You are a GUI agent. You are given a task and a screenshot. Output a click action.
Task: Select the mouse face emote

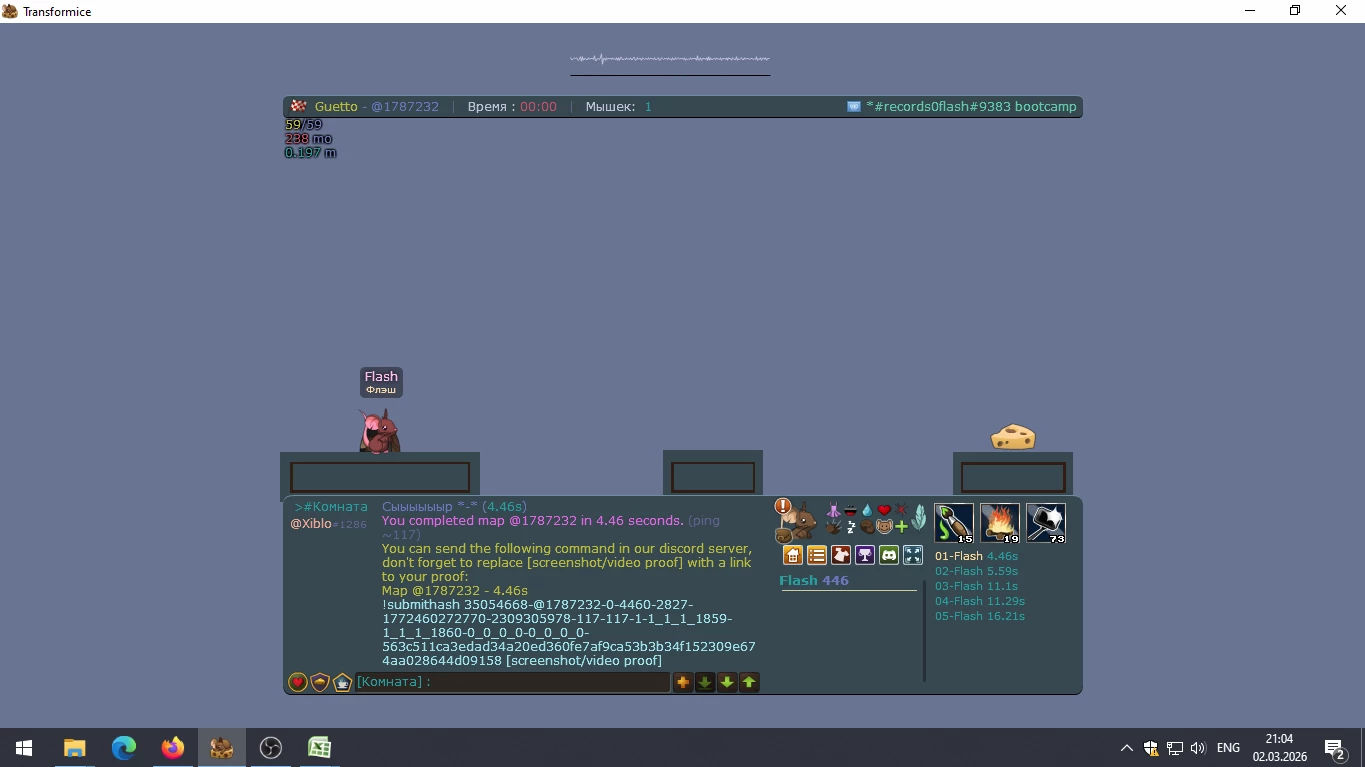[884, 526]
